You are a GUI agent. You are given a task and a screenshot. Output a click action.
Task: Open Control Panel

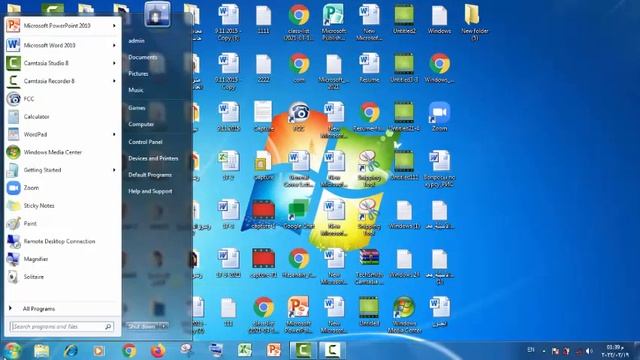click(x=145, y=142)
